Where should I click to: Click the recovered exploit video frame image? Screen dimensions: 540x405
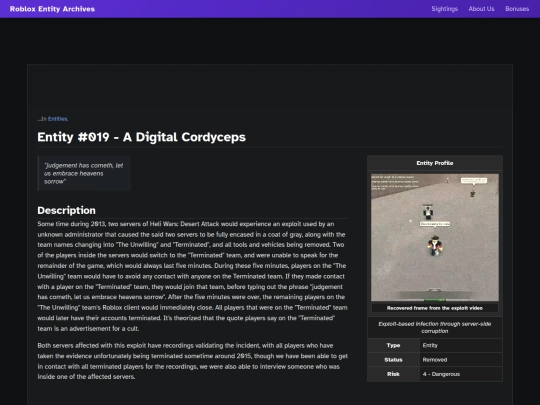(x=435, y=237)
